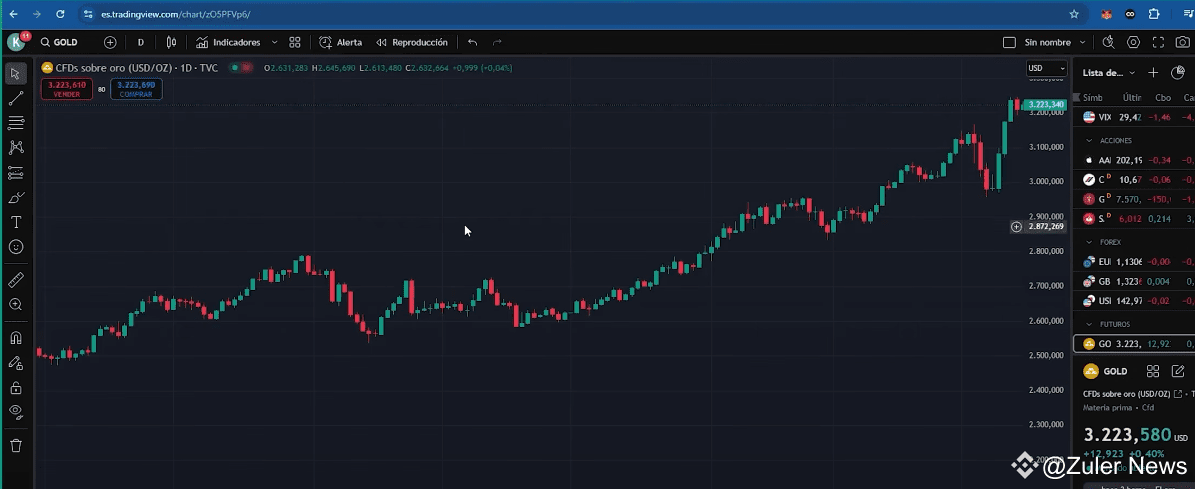This screenshot has width=1195, height=489.
Task: Add symbol to compare with plus icon
Action: (110, 43)
